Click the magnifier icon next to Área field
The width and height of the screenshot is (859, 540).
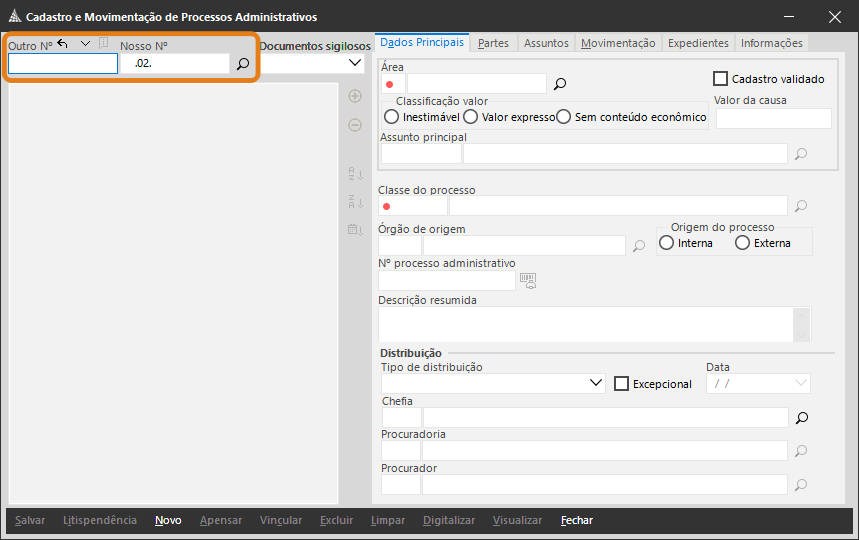560,84
